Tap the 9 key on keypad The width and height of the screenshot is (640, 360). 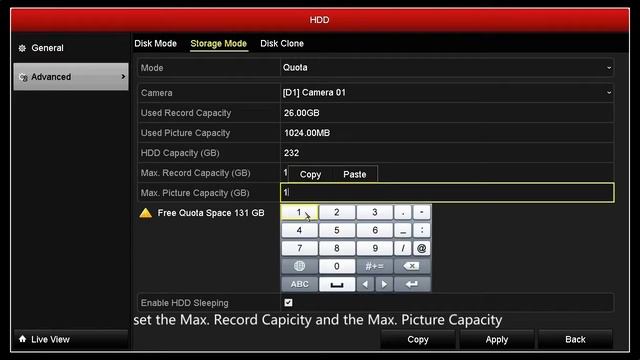(375, 248)
